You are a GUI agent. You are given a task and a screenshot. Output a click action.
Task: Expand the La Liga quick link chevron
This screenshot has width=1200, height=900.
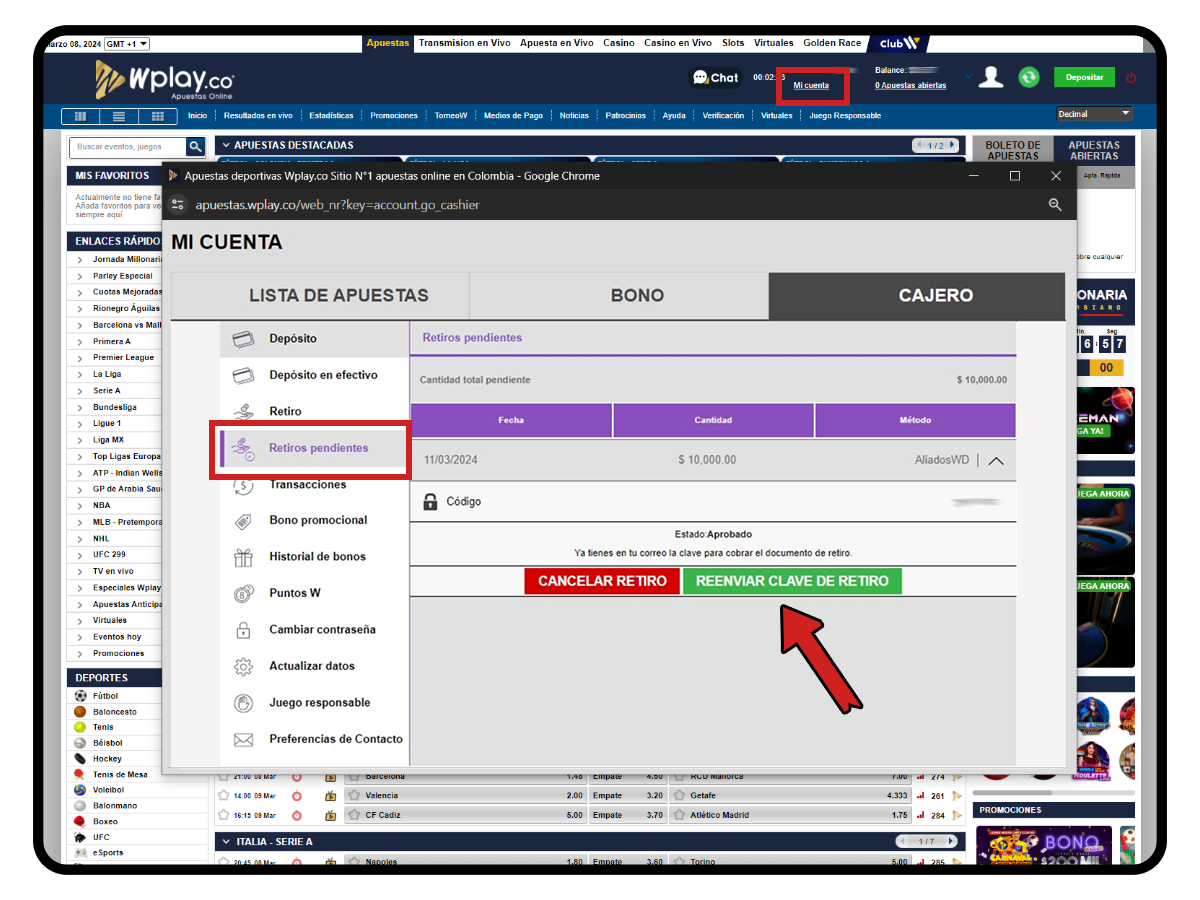pos(80,374)
